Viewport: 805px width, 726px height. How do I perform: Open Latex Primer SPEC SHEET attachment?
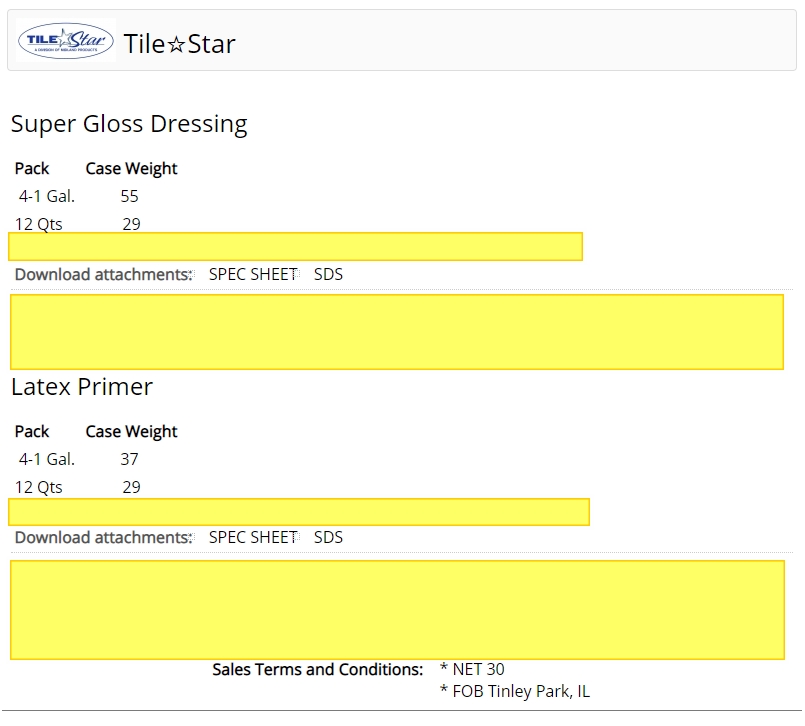coord(253,538)
